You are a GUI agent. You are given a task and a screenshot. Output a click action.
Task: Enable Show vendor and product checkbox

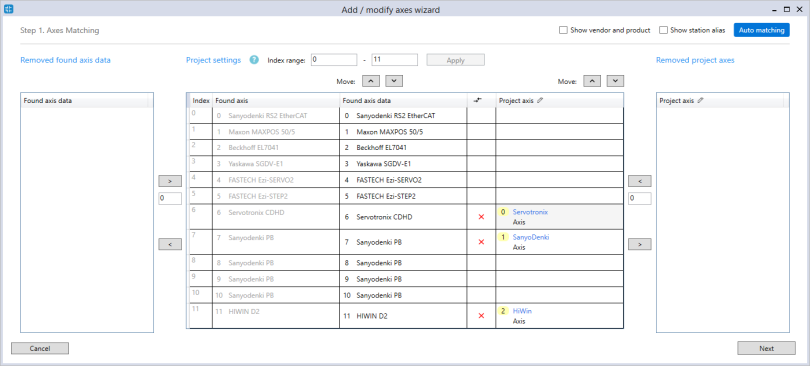[564, 30]
